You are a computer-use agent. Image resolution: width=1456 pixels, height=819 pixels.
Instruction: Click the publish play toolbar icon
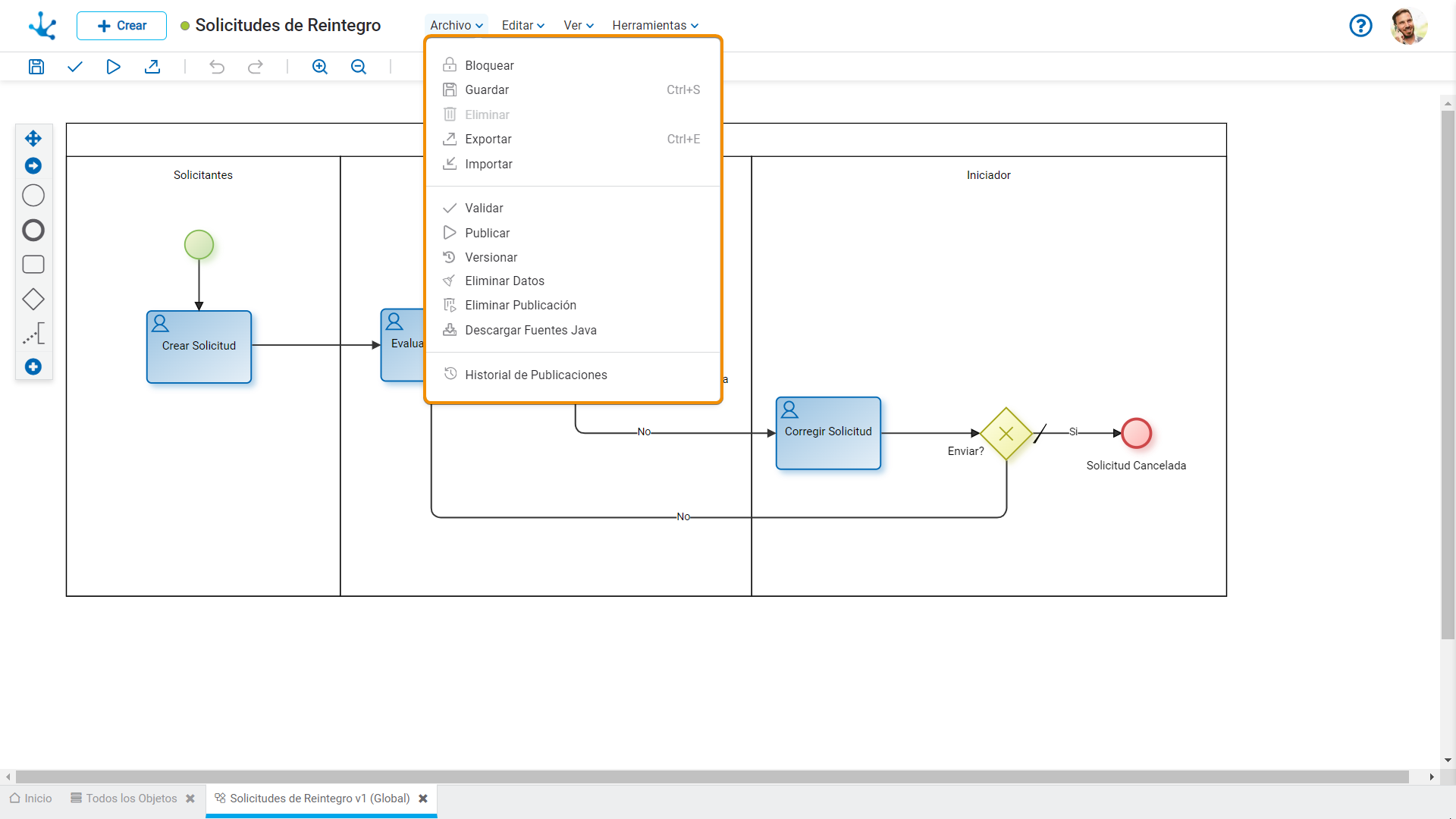(113, 67)
